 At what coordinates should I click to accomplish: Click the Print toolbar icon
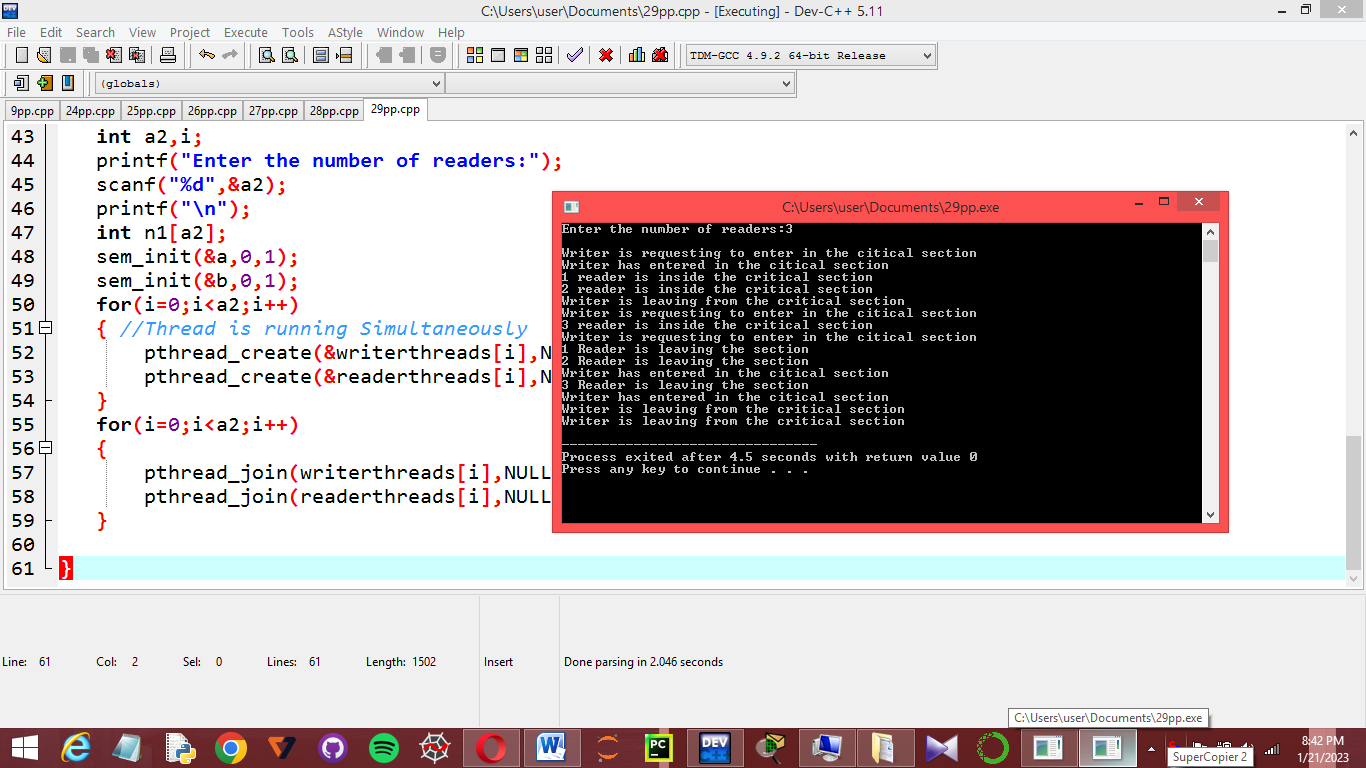pos(168,55)
